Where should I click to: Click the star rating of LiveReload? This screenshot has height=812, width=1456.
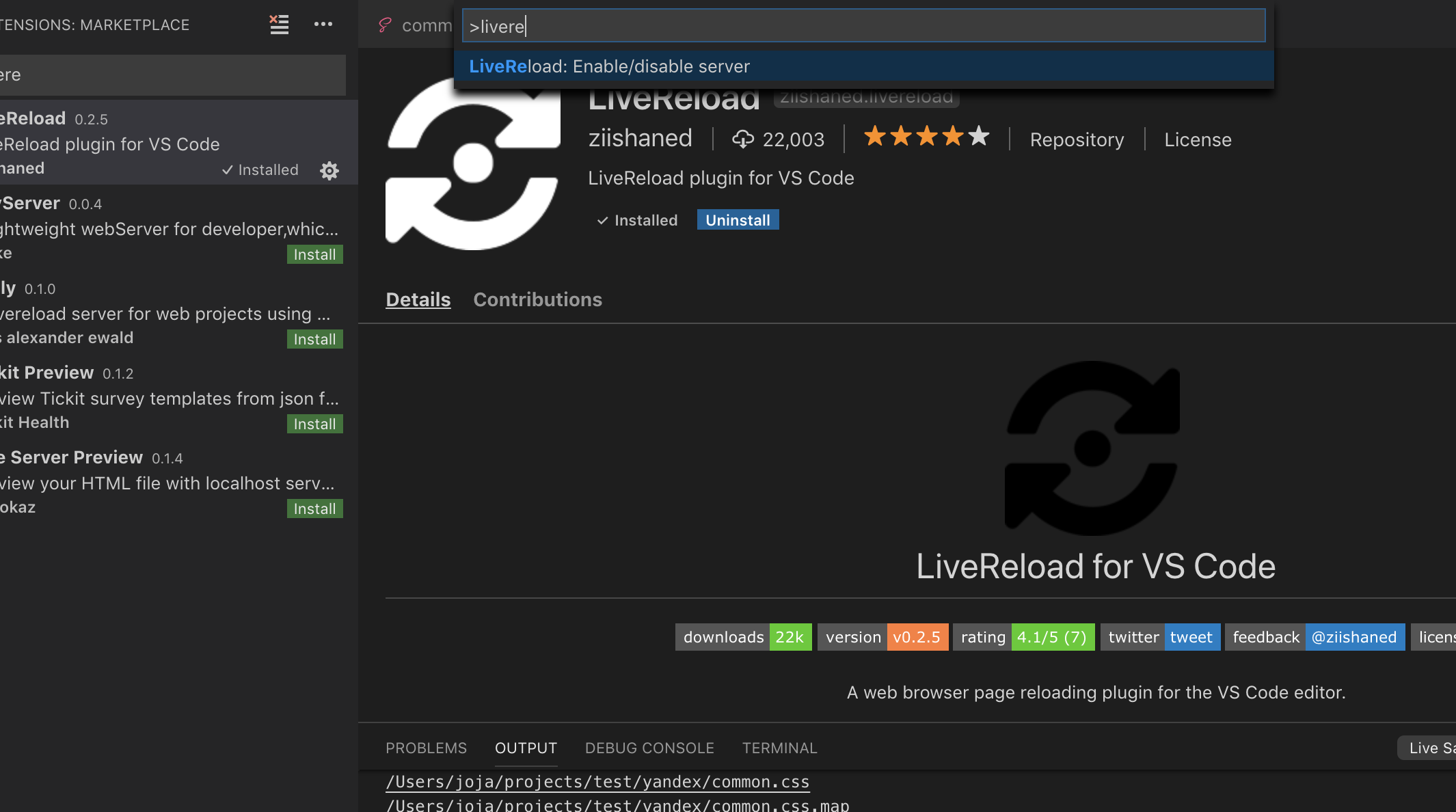pos(926,137)
